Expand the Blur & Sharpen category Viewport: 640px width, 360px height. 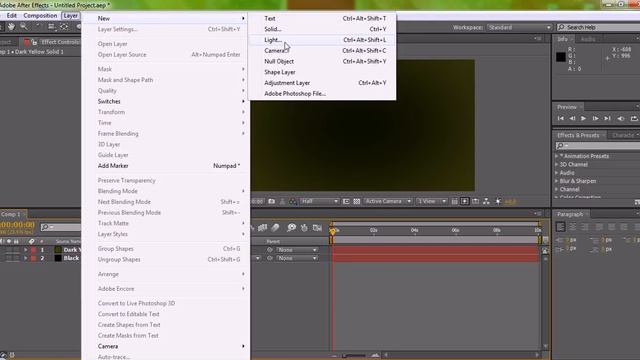[x=557, y=181]
